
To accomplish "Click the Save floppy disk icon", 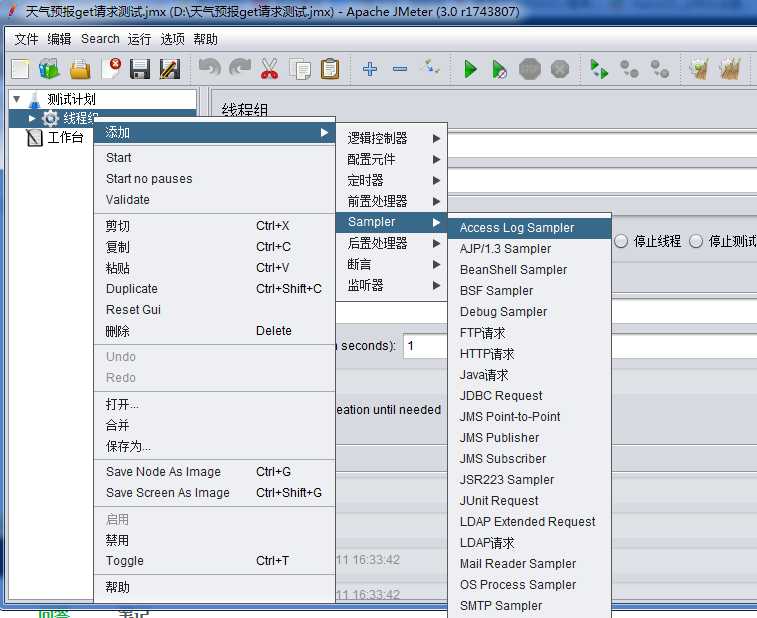I will click(x=140, y=69).
